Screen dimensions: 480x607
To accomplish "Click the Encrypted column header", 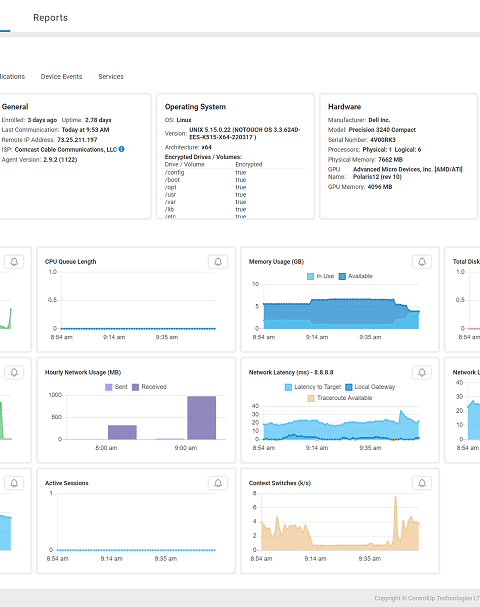I will click(249, 165).
